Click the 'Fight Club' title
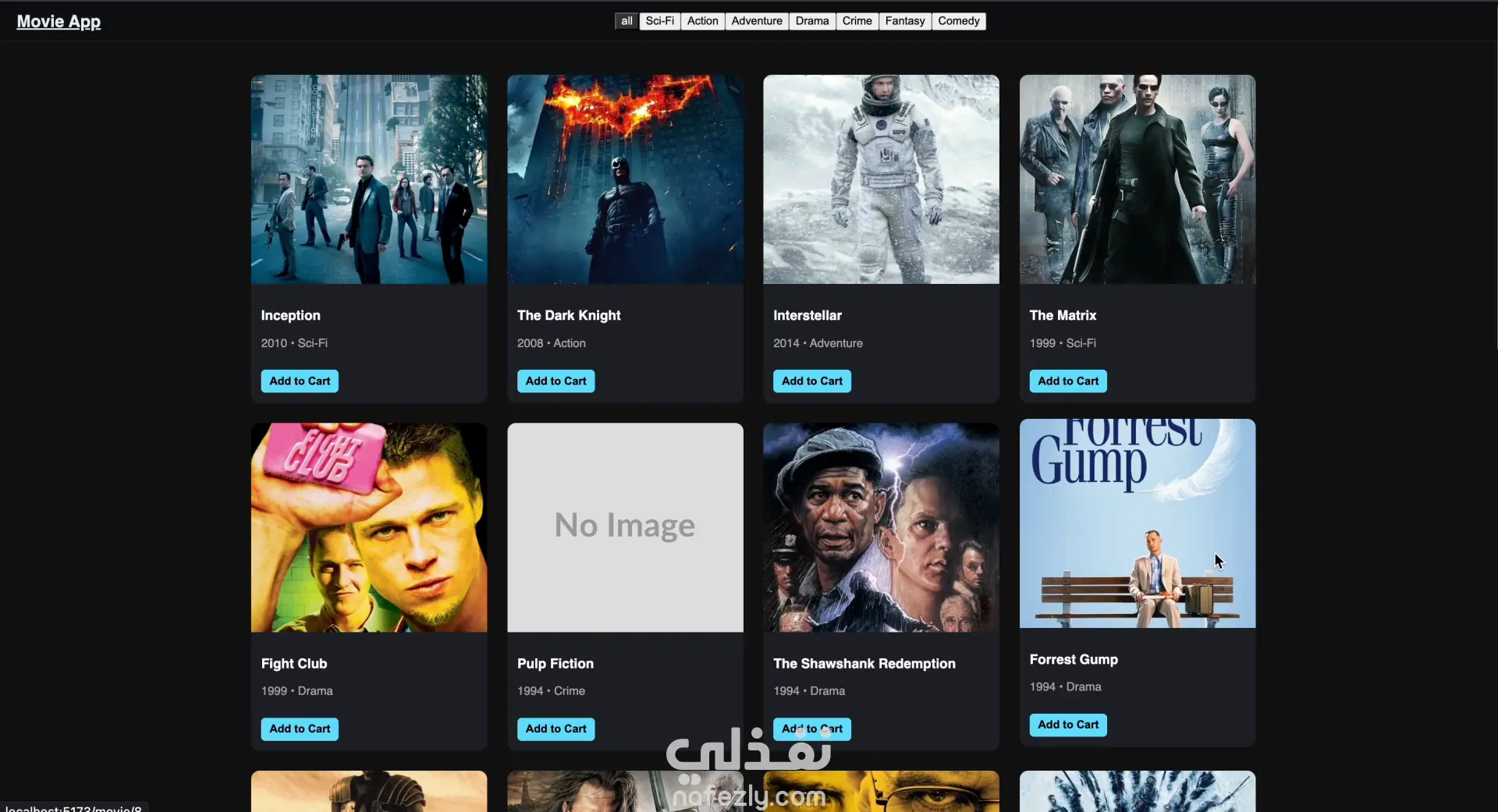 294,664
